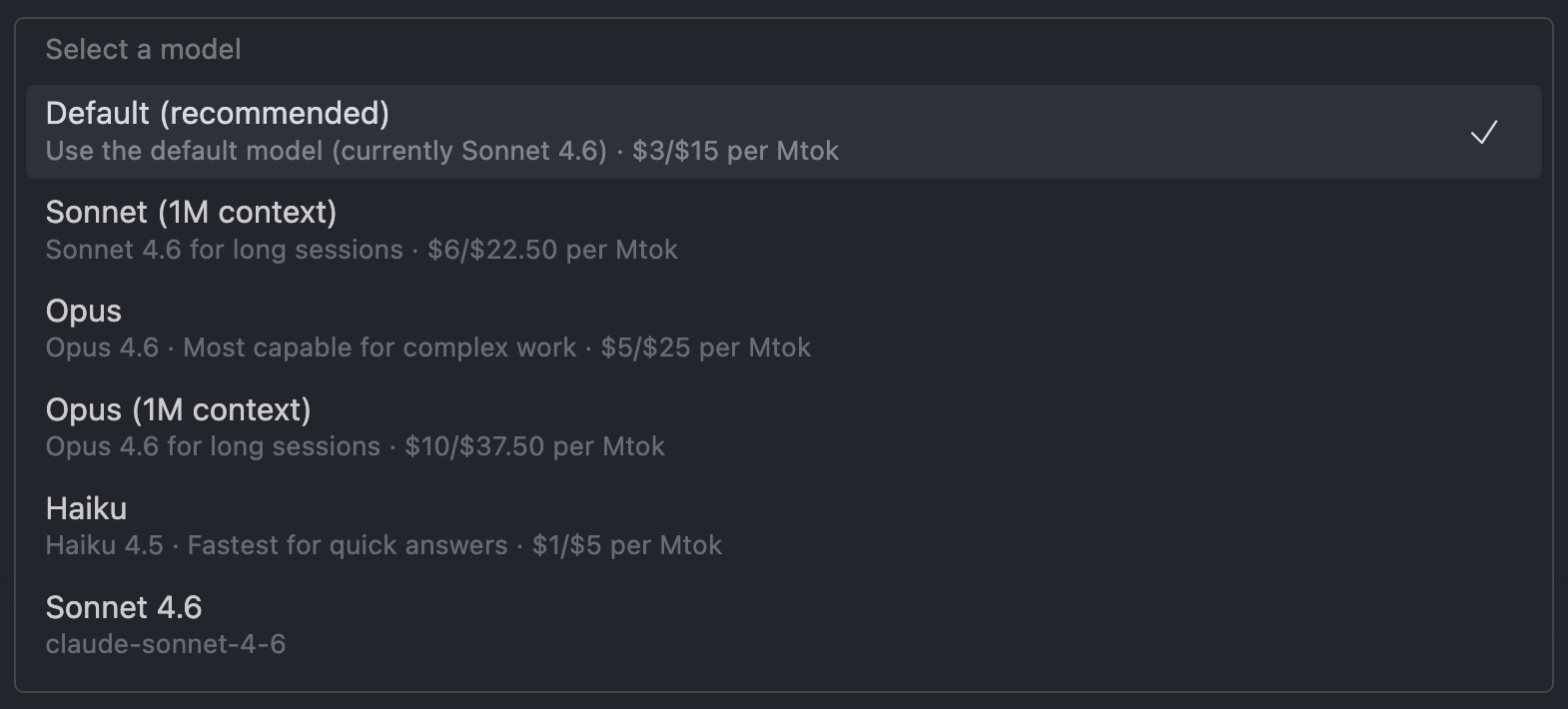Click the $5/$25 per Mtok price
This screenshot has width=1568, height=709.
(705, 348)
